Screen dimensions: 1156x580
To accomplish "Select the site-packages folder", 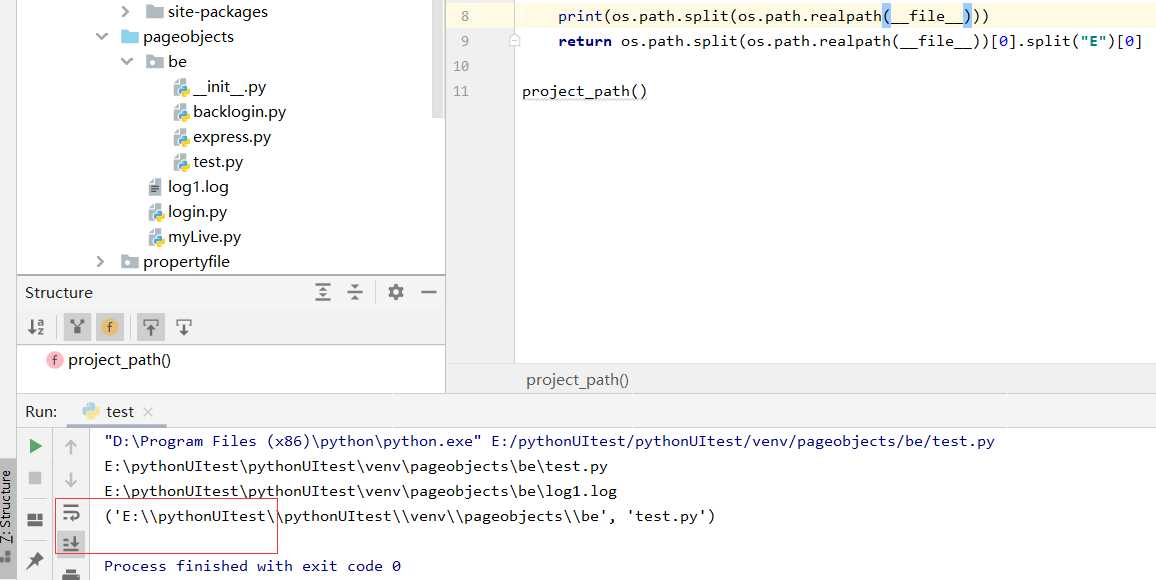I will pos(217,12).
